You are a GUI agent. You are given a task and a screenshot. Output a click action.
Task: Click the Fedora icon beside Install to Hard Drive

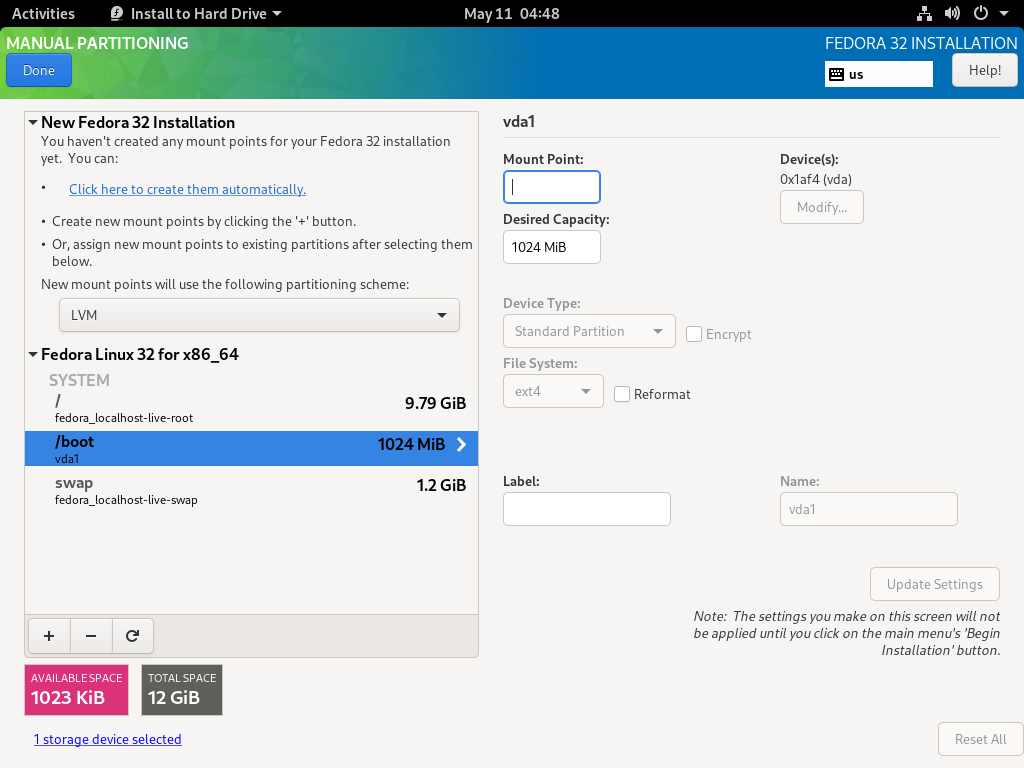pyautogui.click(x=117, y=13)
